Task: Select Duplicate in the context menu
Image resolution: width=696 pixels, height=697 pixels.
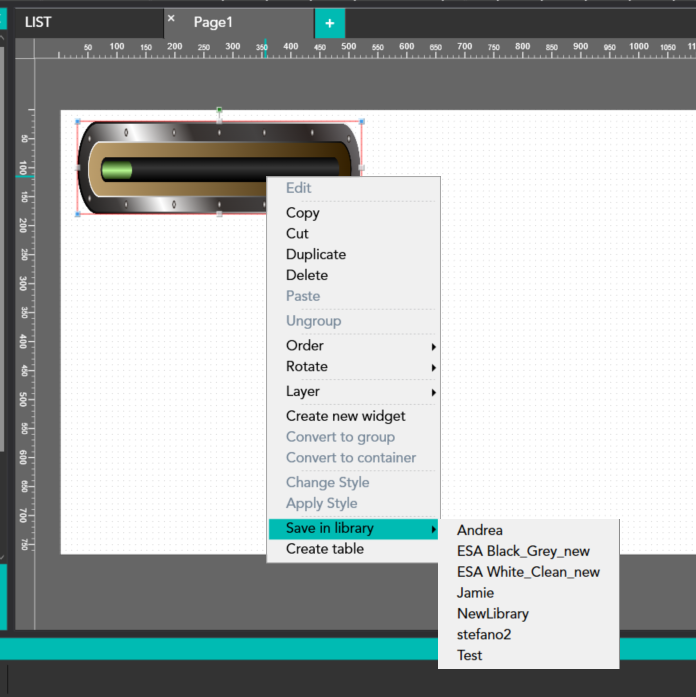Action: pos(316,254)
